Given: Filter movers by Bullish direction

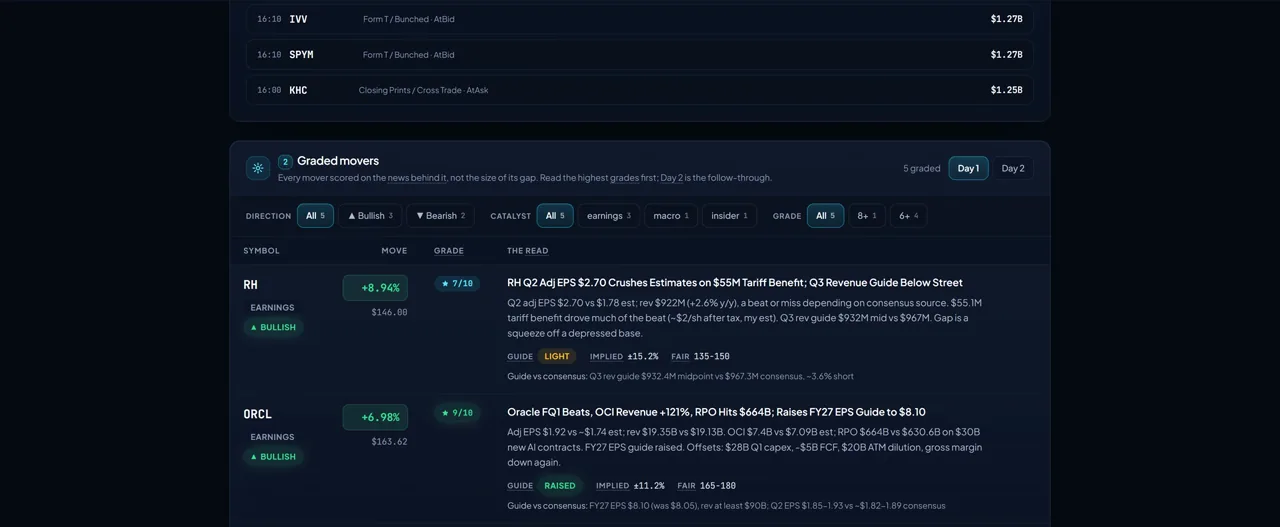Looking at the screenshot, I should coord(370,215).
